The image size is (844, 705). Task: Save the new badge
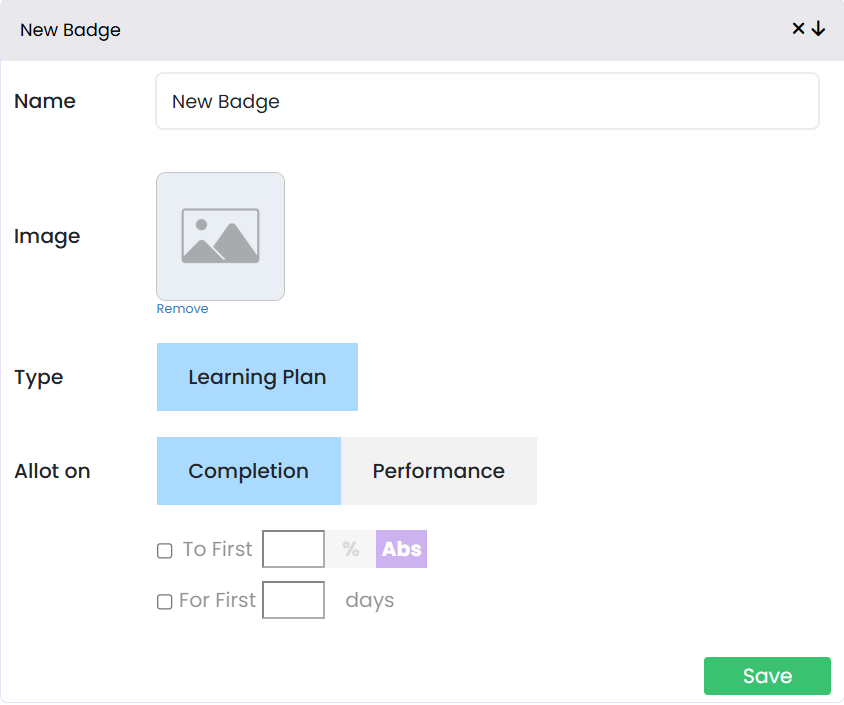[767, 676]
